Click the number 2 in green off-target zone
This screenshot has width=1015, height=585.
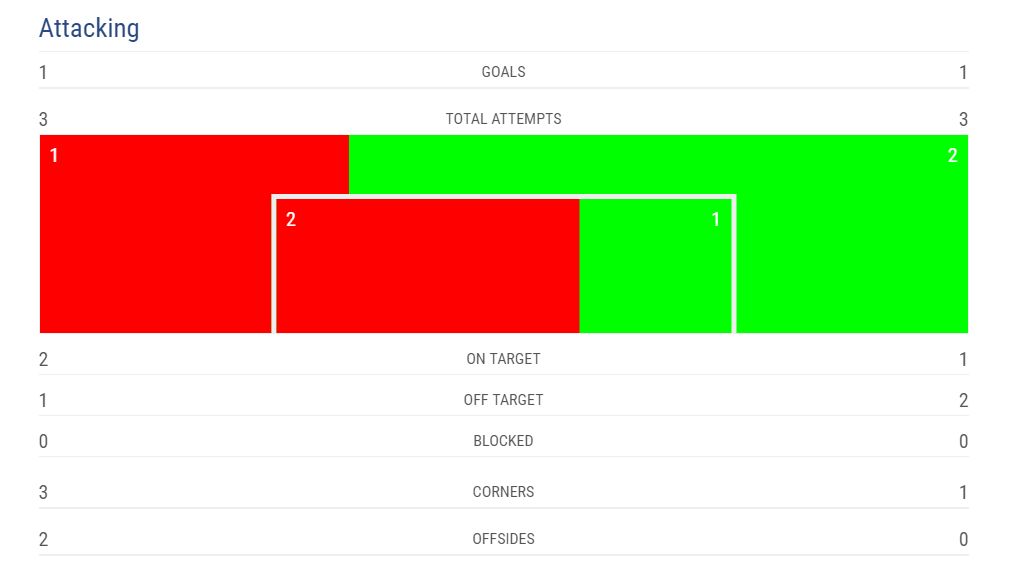coord(952,156)
